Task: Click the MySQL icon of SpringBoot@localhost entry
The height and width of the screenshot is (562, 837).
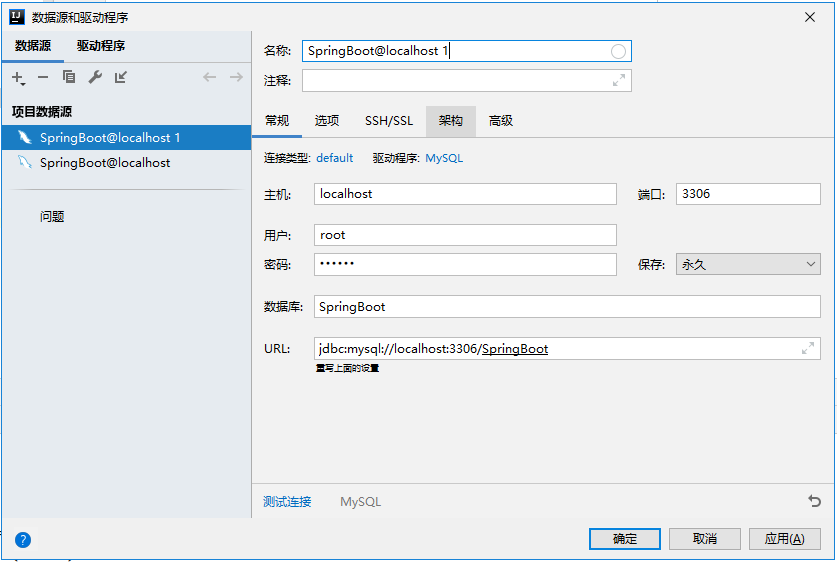Action: click(x=25, y=162)
